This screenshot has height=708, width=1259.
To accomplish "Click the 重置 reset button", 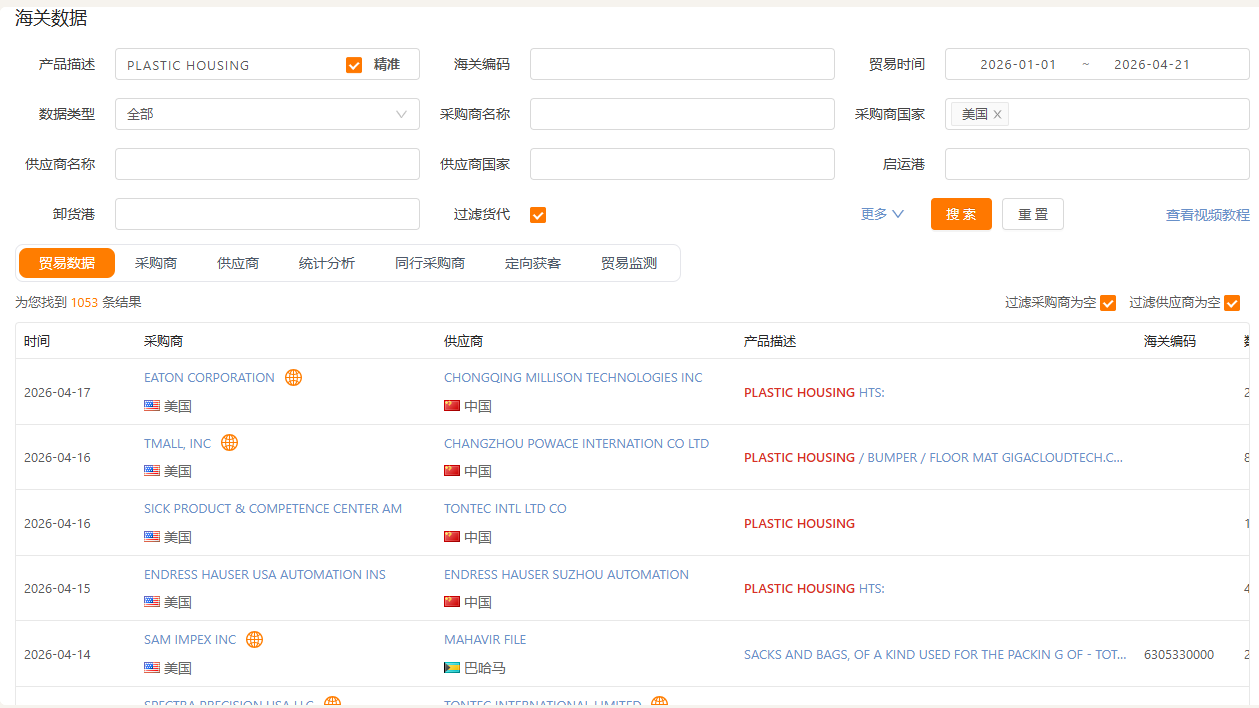I will [1033, 214].
